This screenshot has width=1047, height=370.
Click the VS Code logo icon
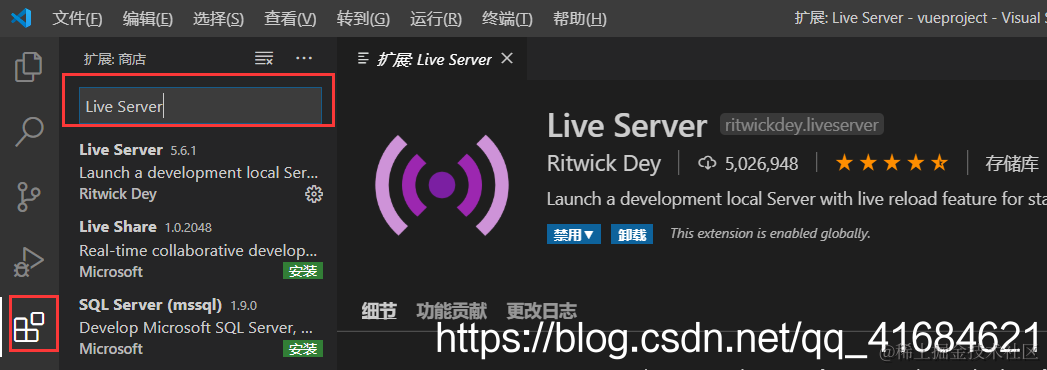pos(21,18)
